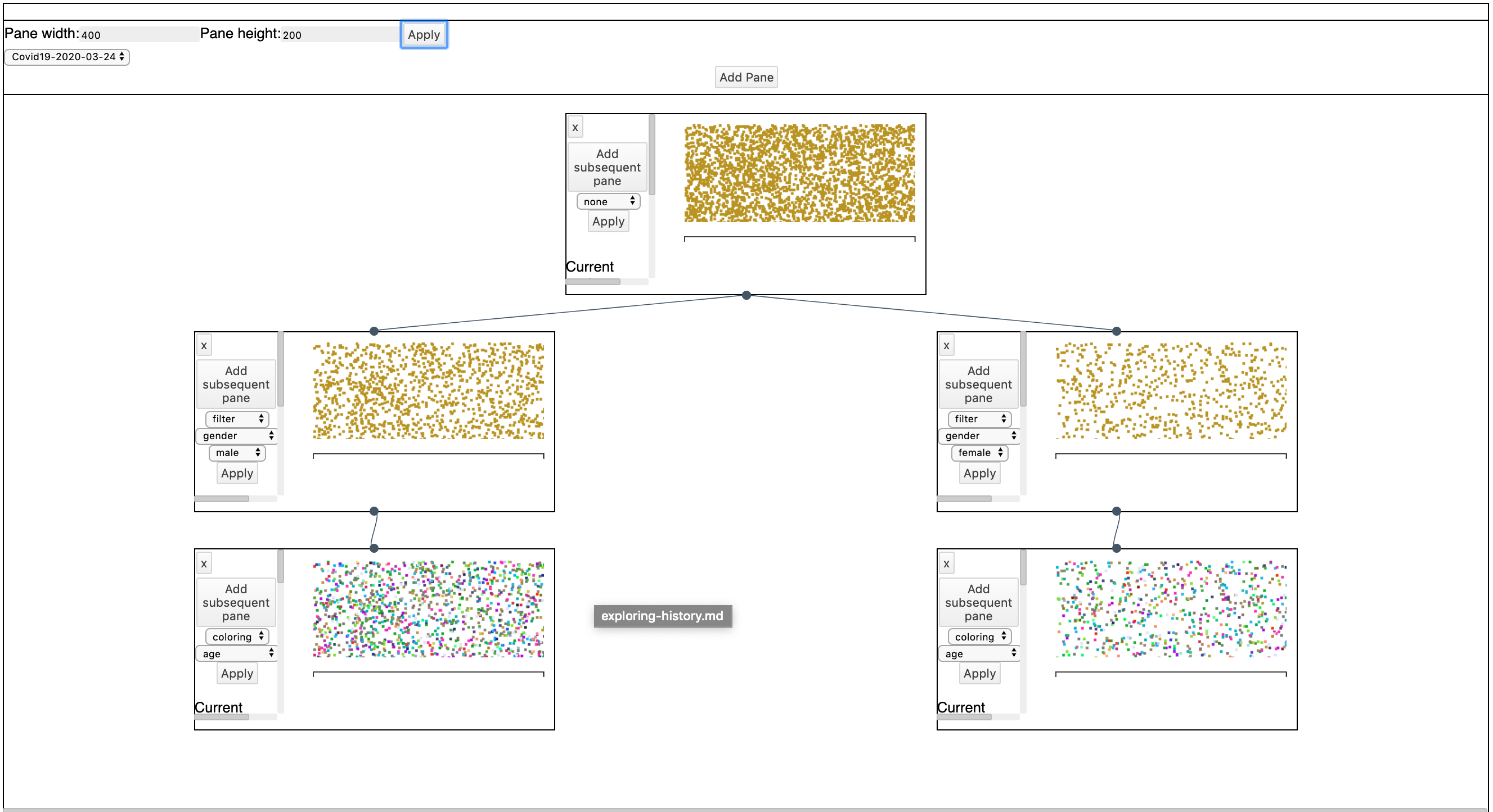Open the female value dropdown
This screenshot has width=1493, height=812.
click(979, 453)
